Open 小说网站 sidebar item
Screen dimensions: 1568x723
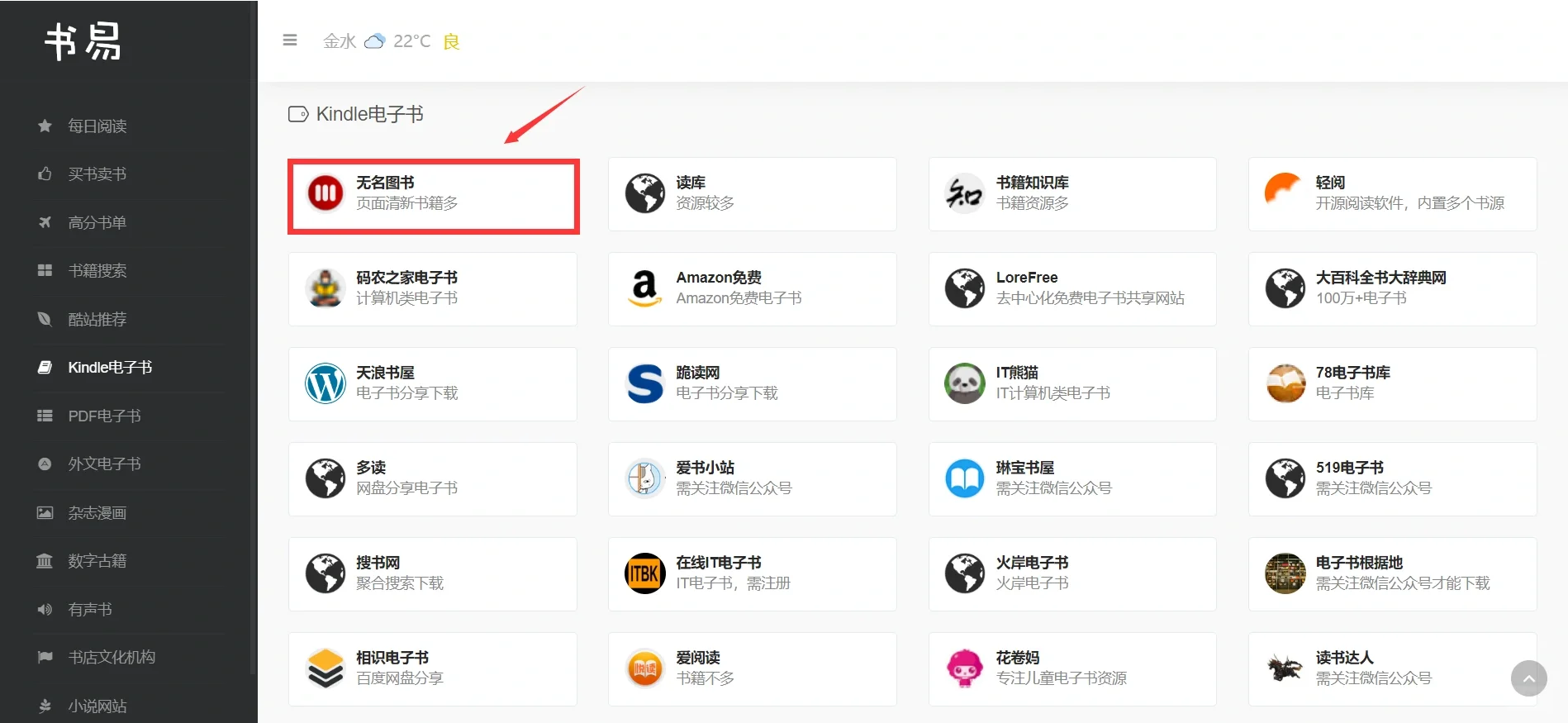coord(97,706)
